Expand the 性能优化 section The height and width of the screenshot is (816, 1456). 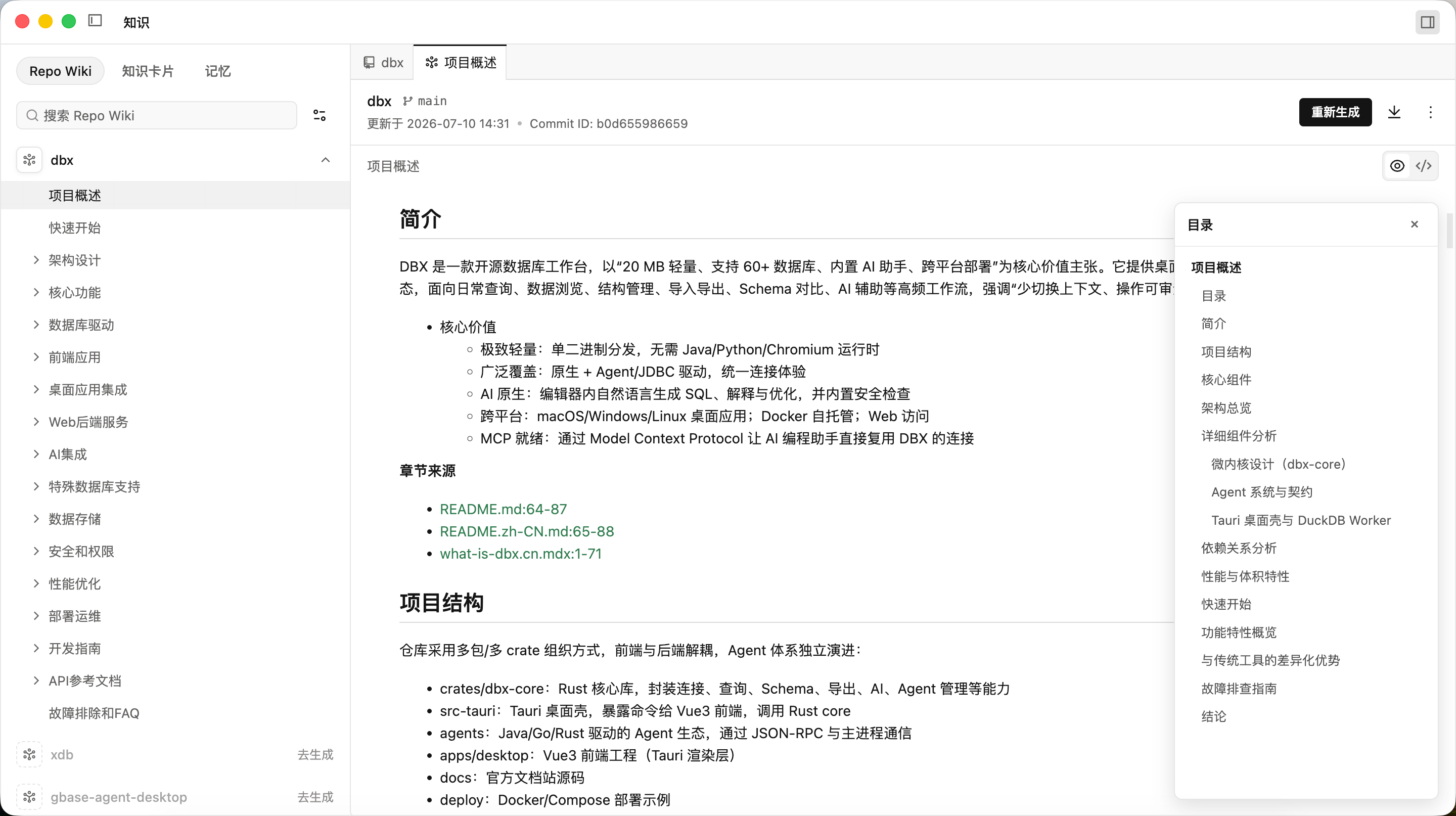click(x=36, y=583)
